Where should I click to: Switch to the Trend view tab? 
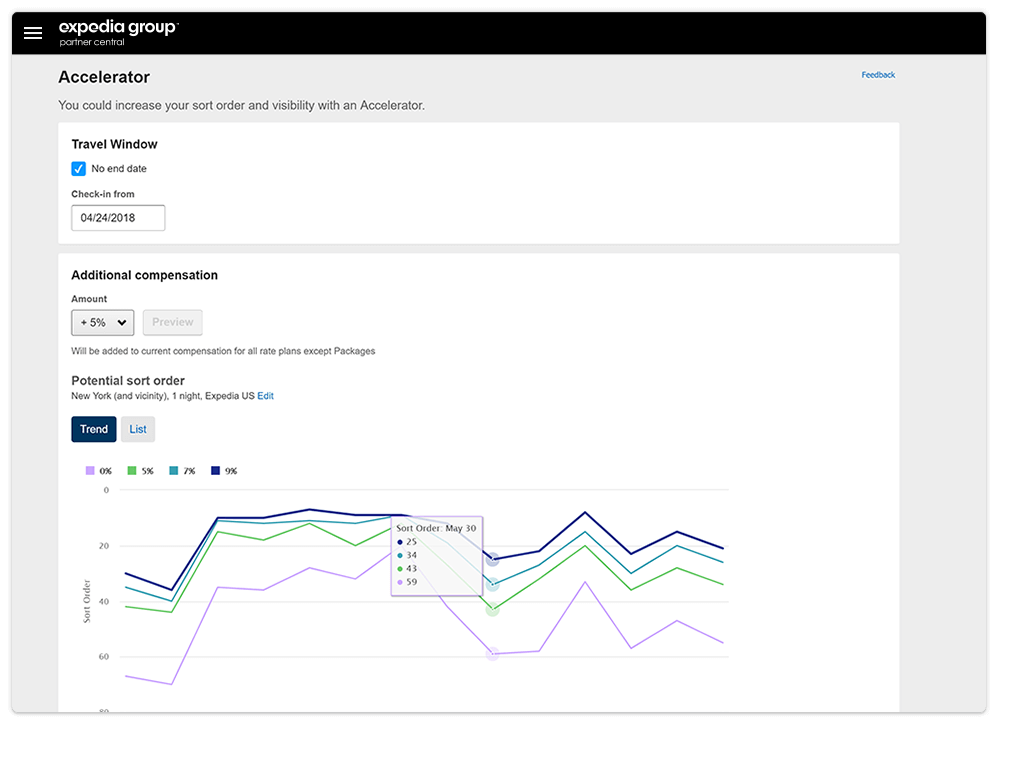click(94, 429)
